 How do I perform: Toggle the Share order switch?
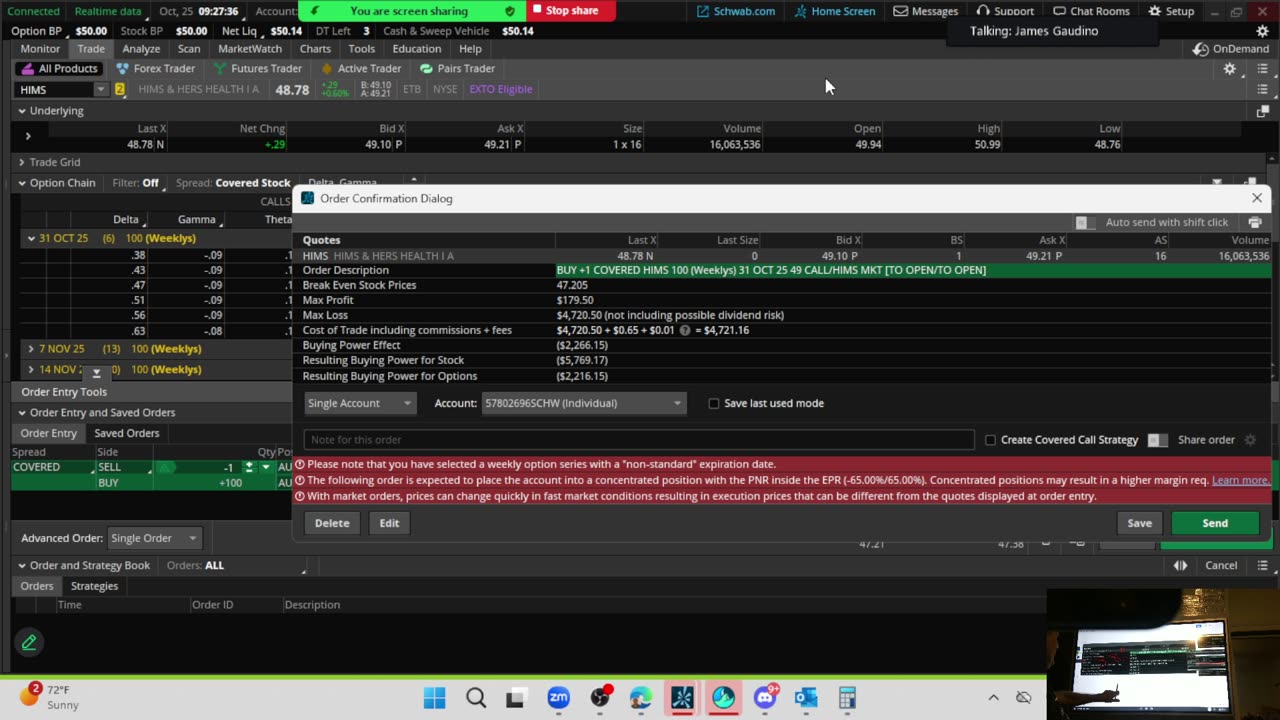coord(1157,440)
